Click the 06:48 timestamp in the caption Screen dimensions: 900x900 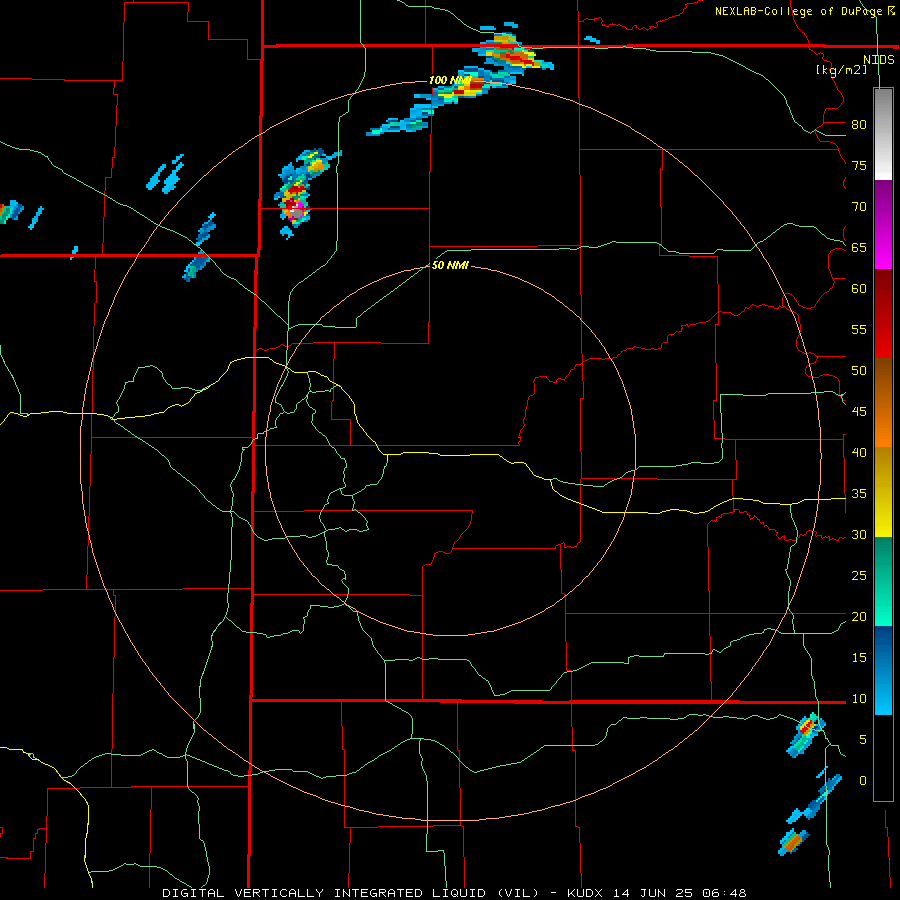726,893
